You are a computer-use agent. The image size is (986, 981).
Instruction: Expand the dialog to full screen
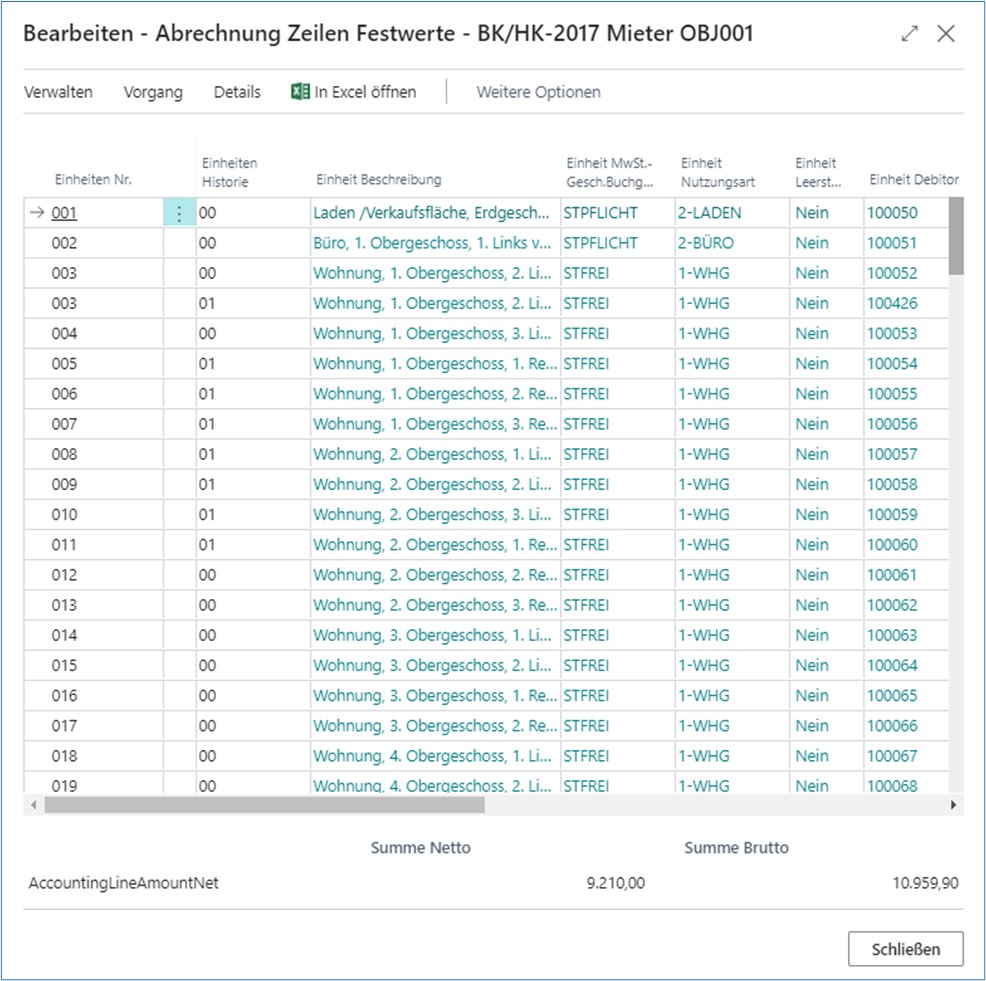[909, 34]
